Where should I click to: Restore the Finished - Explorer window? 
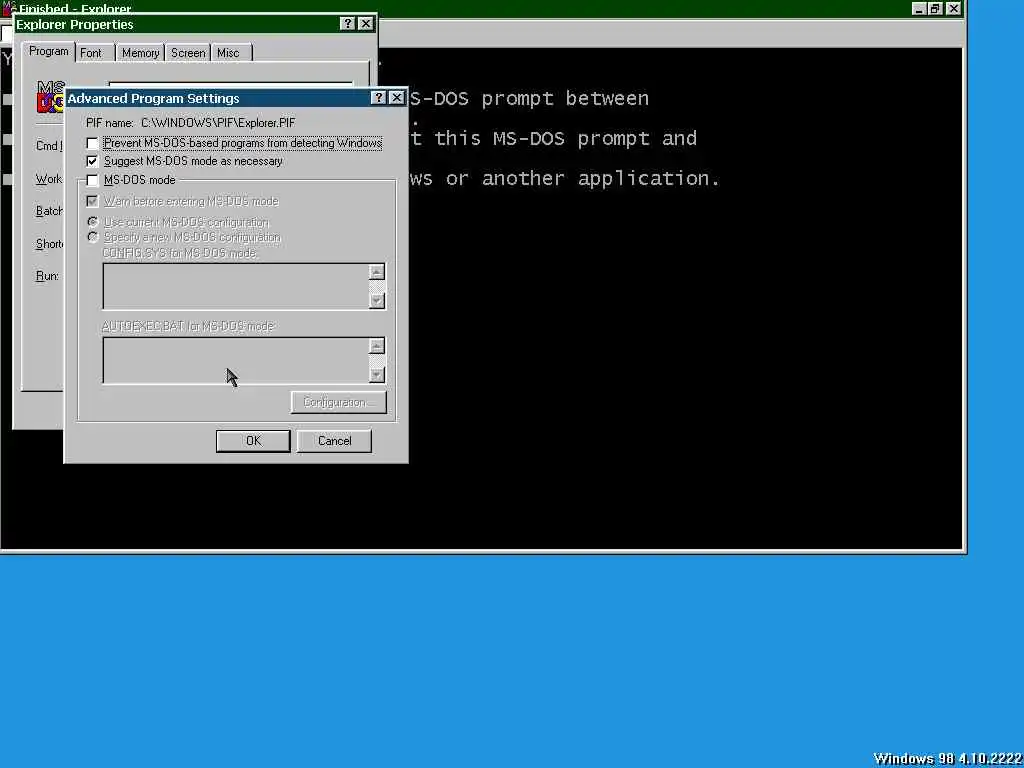click(935, 8)
